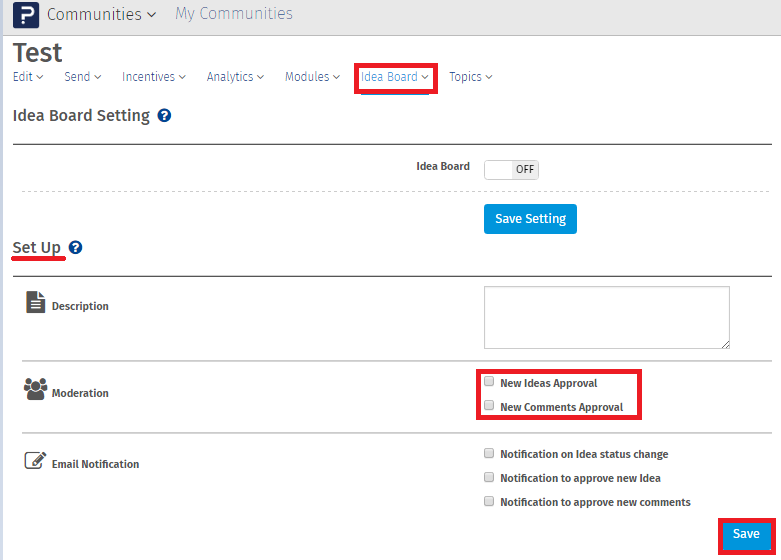Click the Description document icon
The image size is (781, 560).
pos(35,302)
